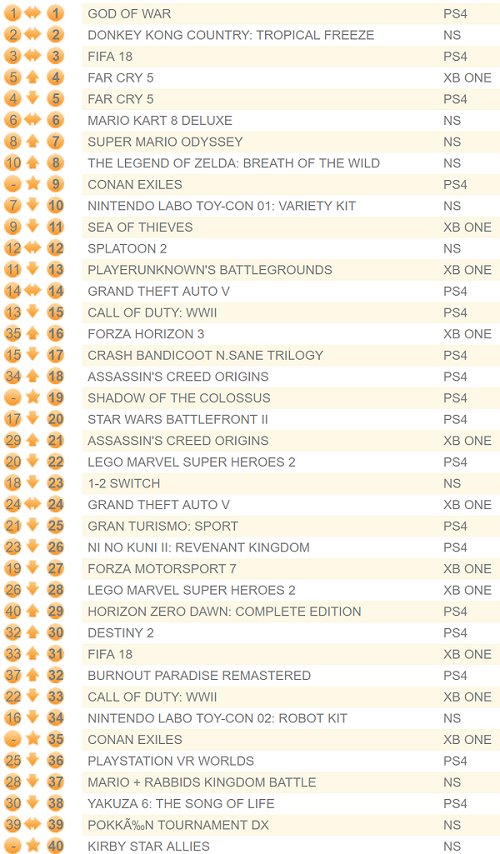Viewport: 500px width, 854px height.
Task: Click the up arrow icon beside Forza Horizon 3
Action: click(x=33, y=333)
